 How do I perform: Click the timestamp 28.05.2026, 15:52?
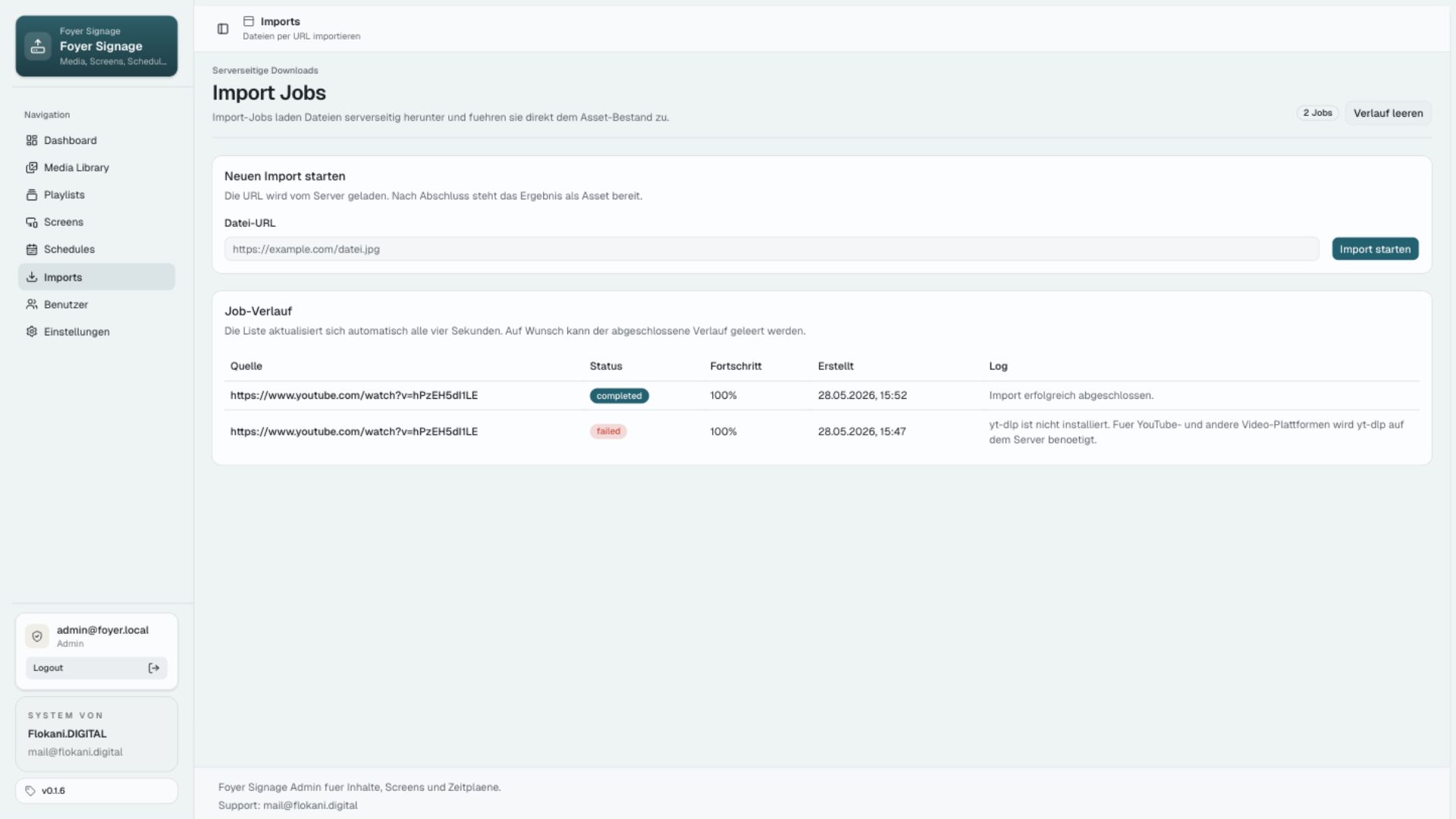pyautogui.click(x=862, y=395)
